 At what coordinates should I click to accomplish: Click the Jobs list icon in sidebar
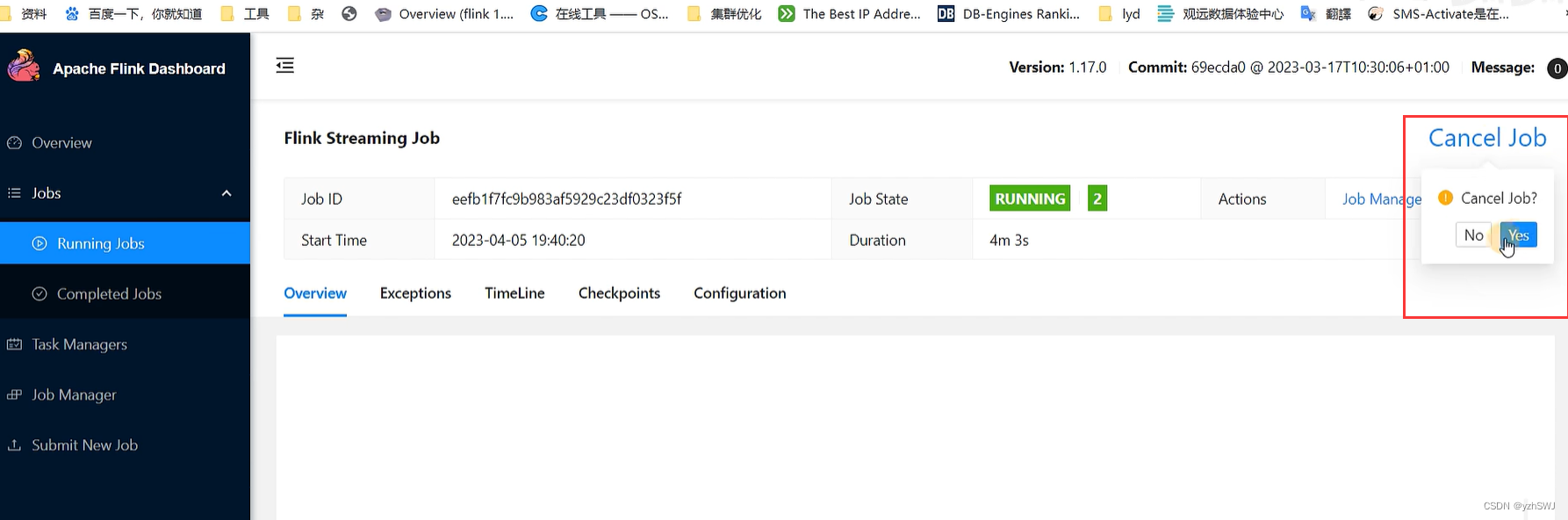pyautogui.click(x=15, y=192)
